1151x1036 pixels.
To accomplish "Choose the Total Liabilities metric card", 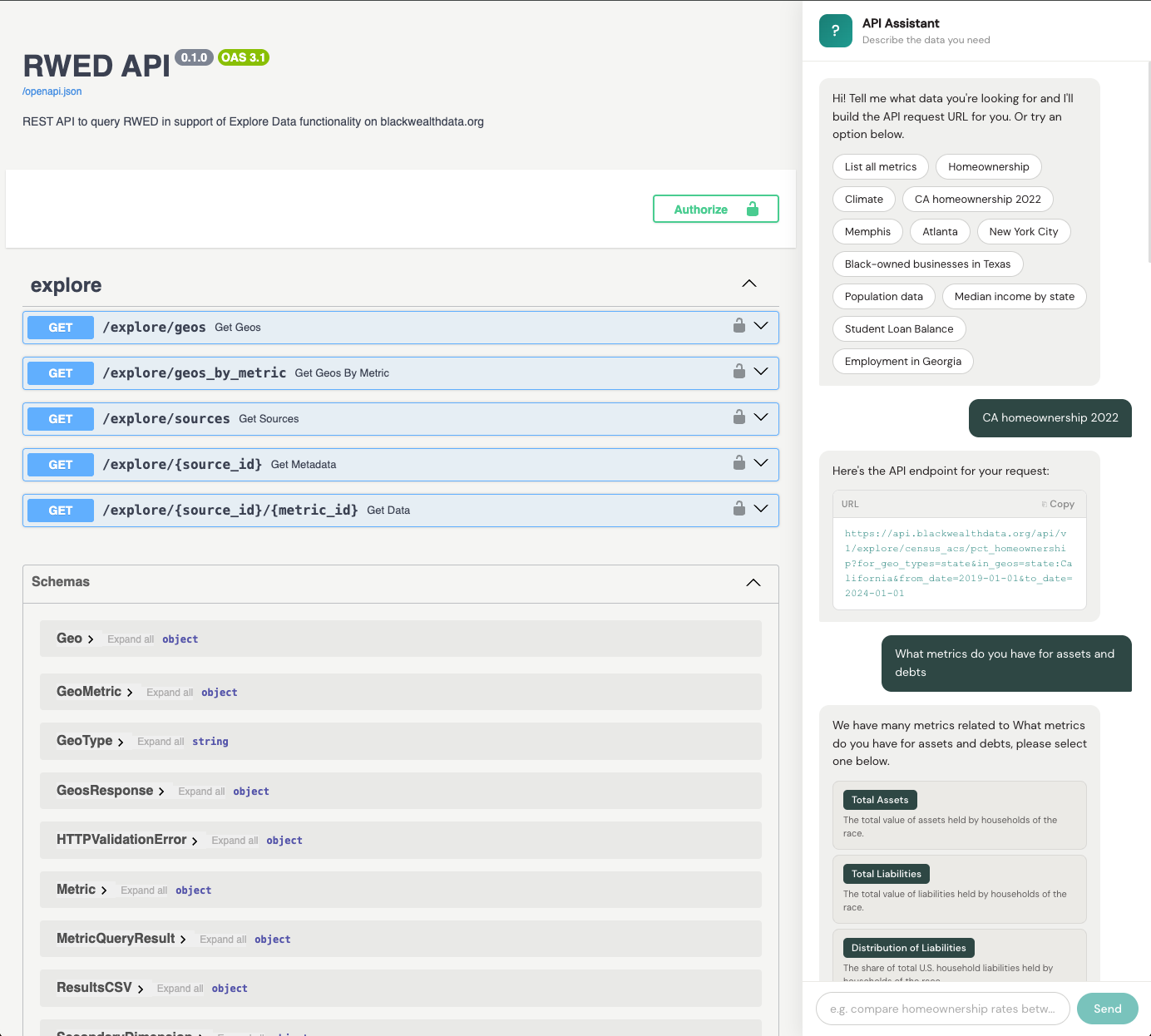I will coord(960,889).
